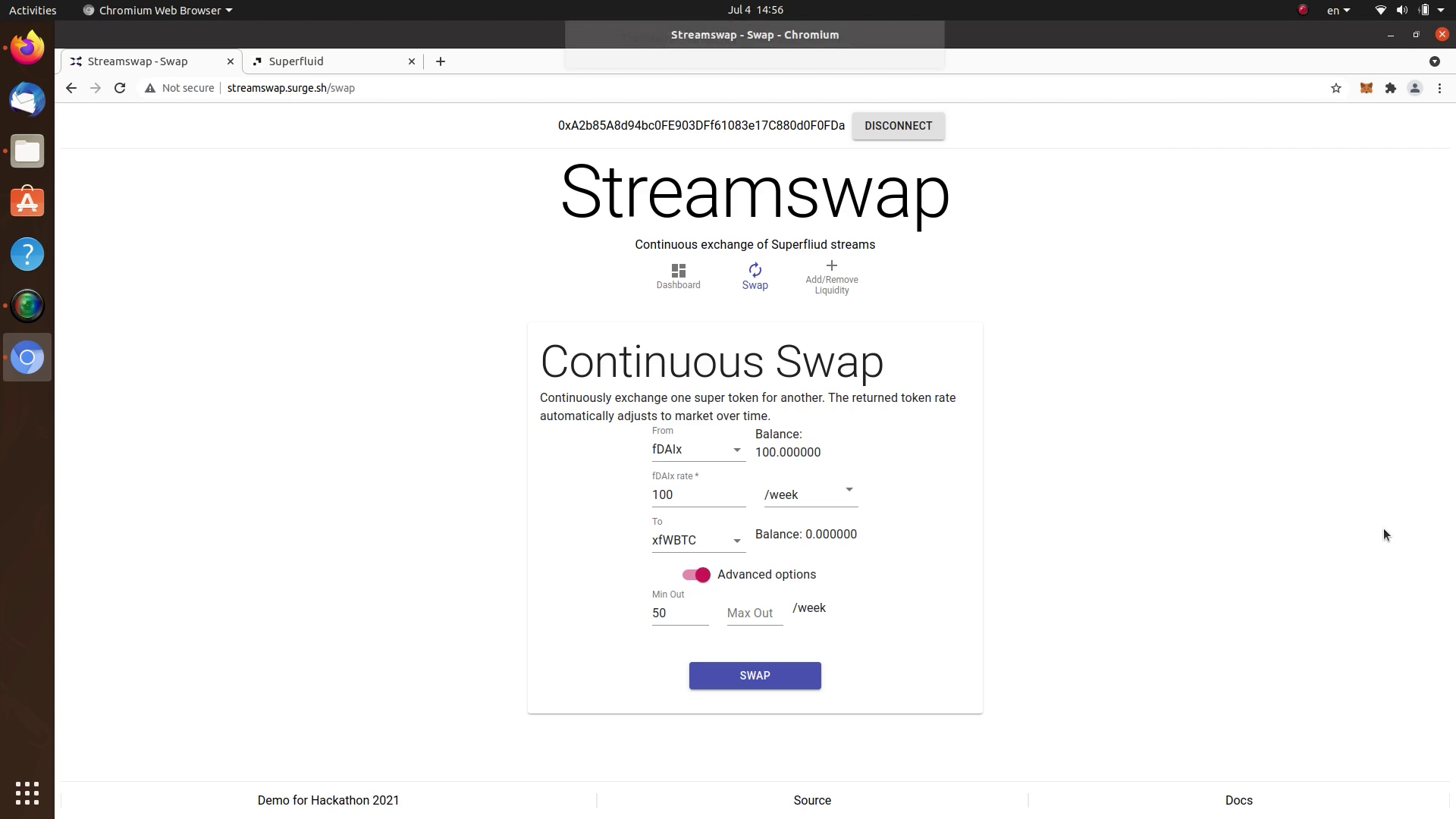1456x819 pixels.
Task: Click the browser back navigation arrow
Action: (70, 88)
